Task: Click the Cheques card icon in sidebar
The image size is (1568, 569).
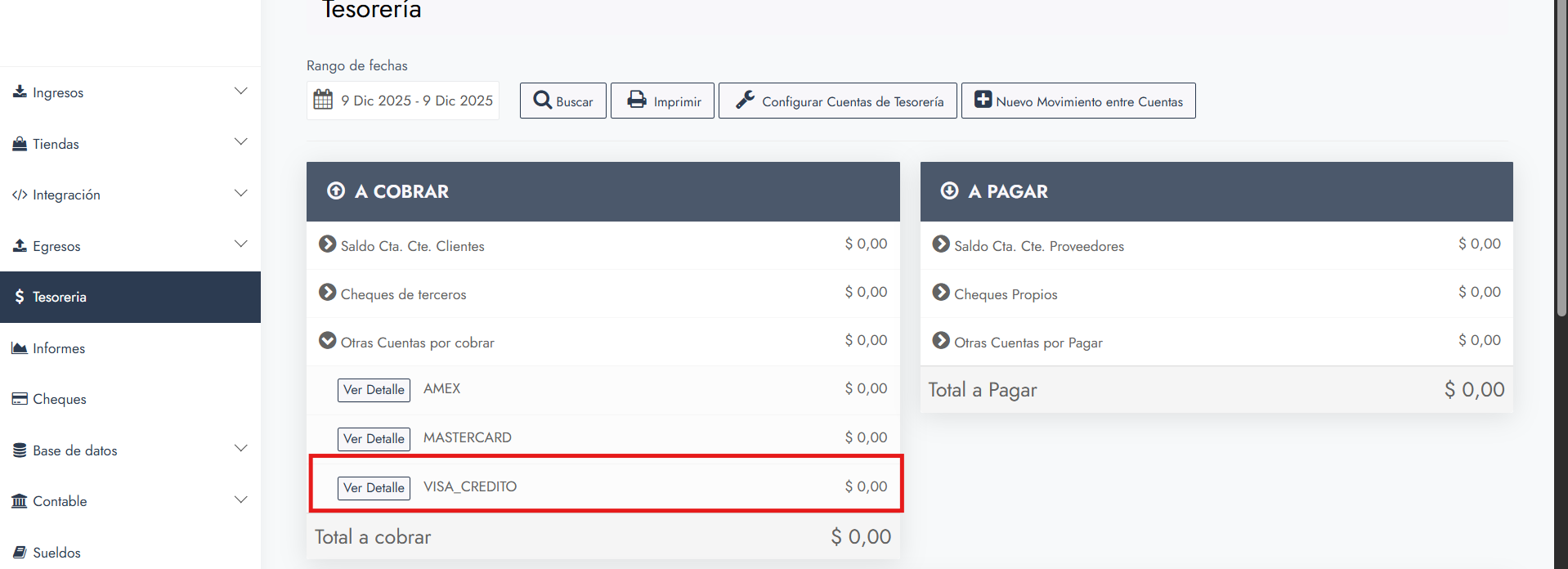Action: pos(20,399)
